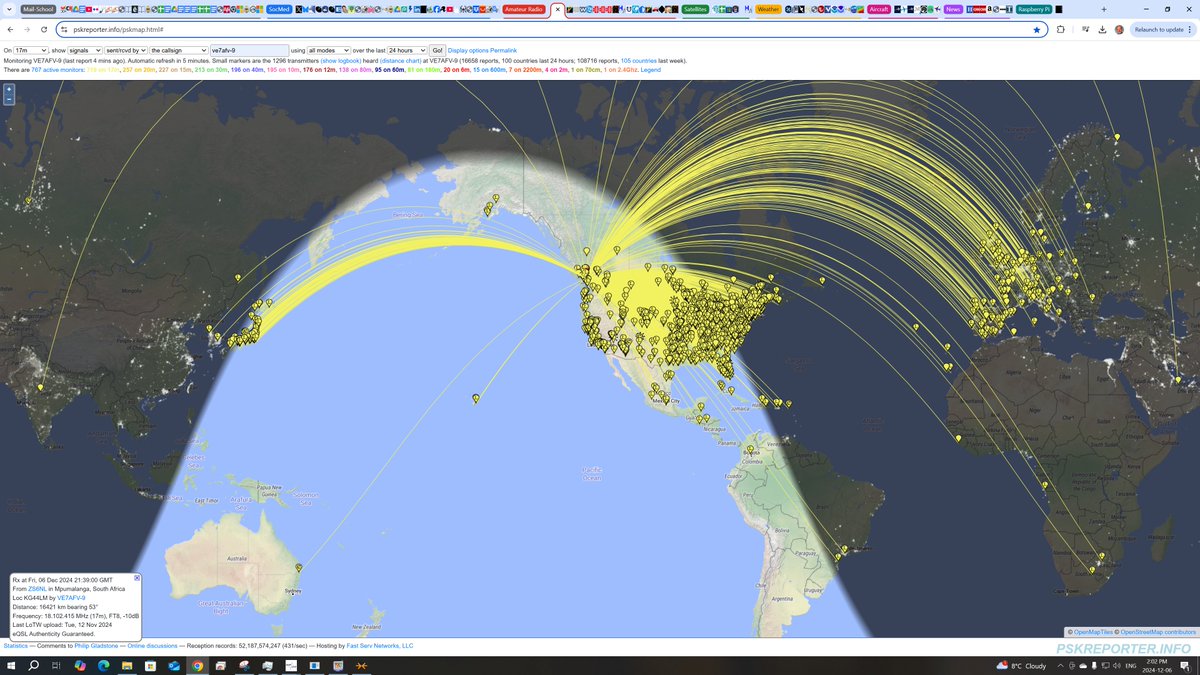Open the browser downloads icon

tap(1102, 30)
